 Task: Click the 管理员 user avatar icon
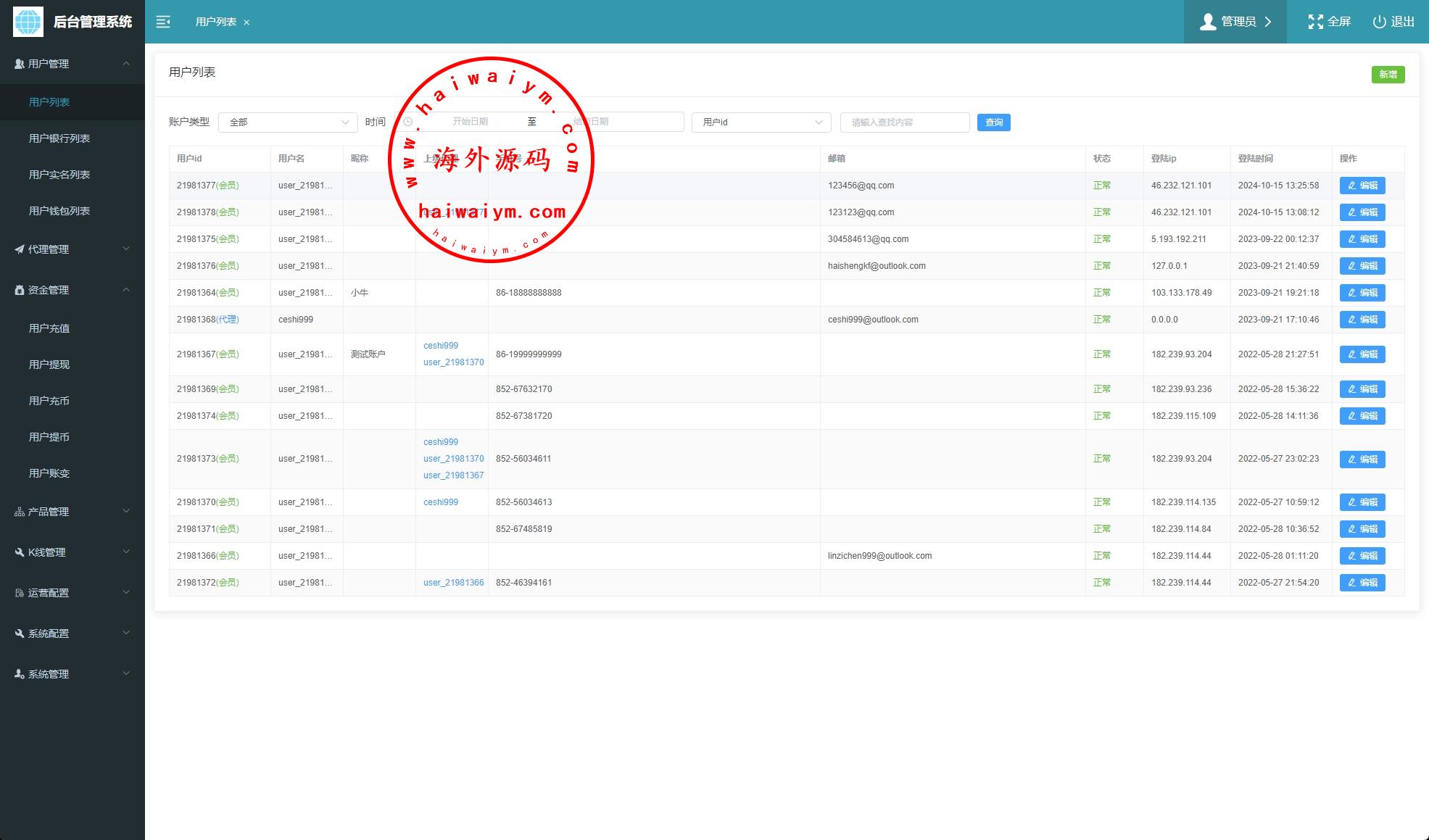(1208, 22)
